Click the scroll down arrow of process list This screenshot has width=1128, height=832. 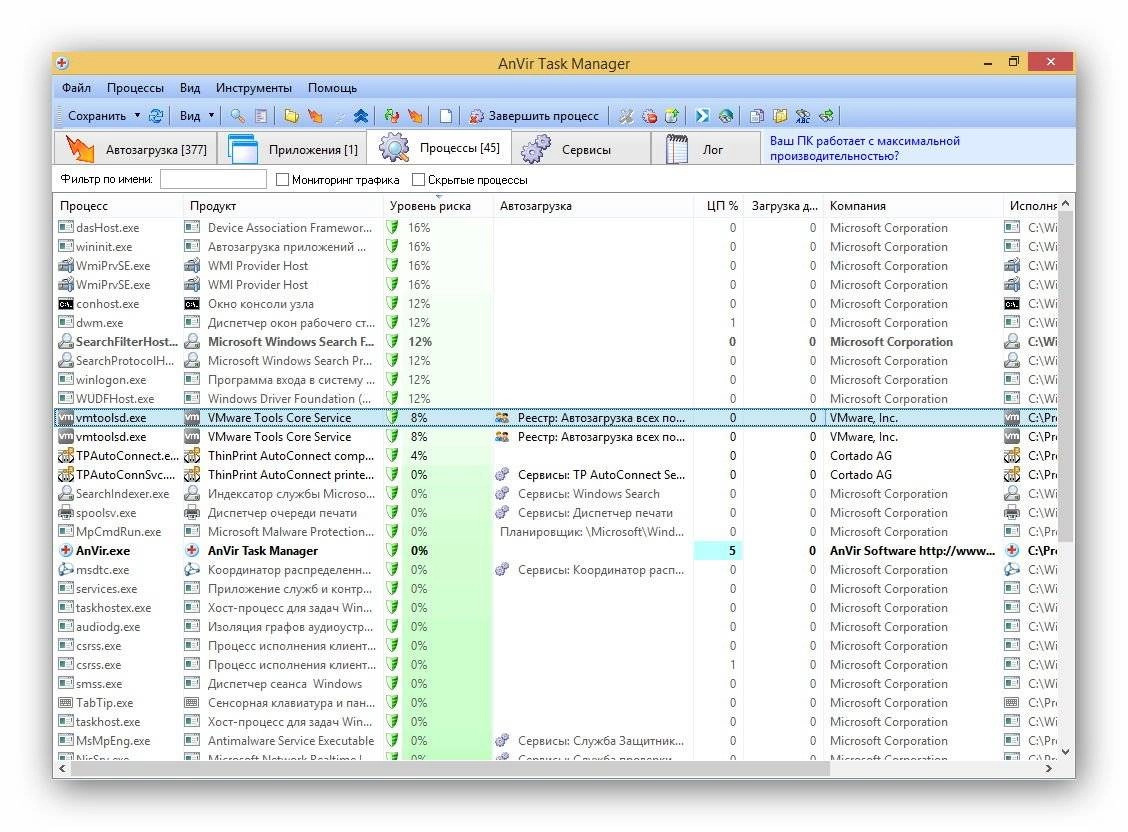click(1065, 752)
